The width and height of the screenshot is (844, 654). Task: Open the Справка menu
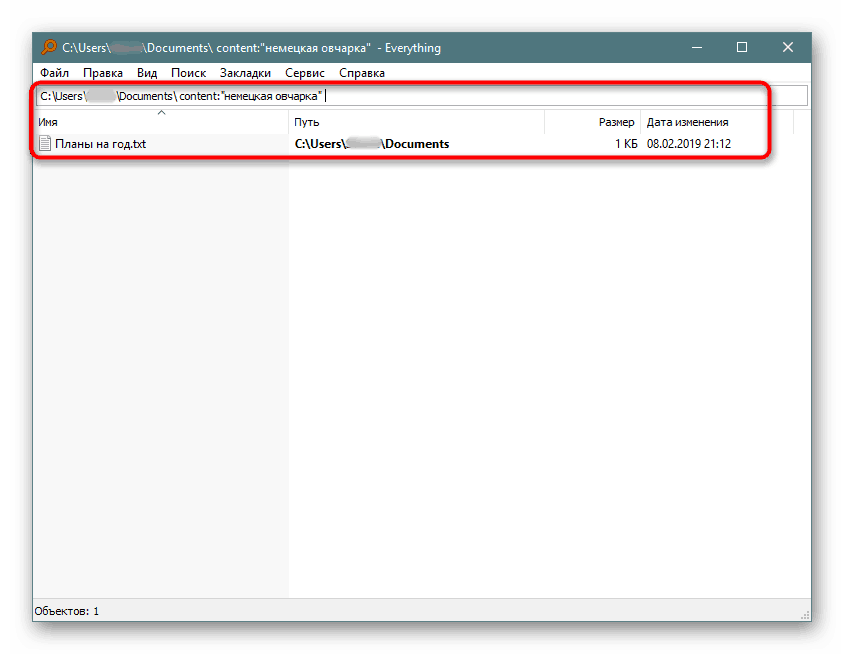(x=362, y=73)
